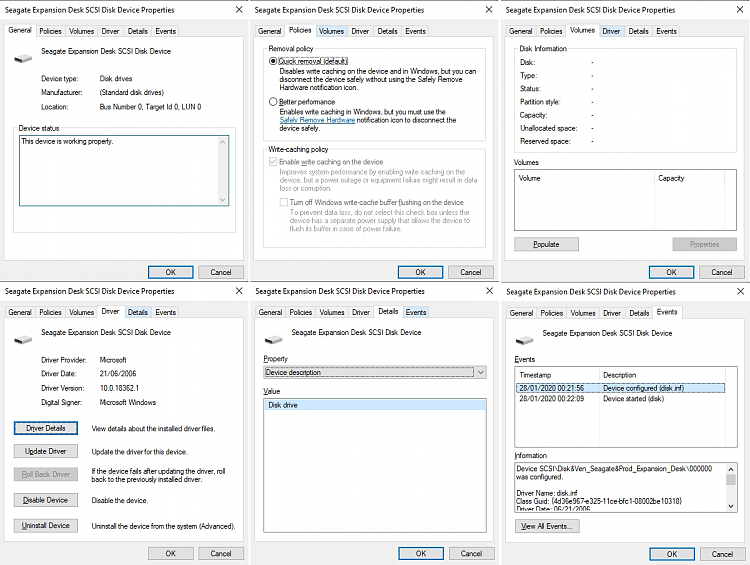Switch to Driver tab in the Volumes-tab window
The height and width of the screenshot is (565, 750).
(611, 31)
